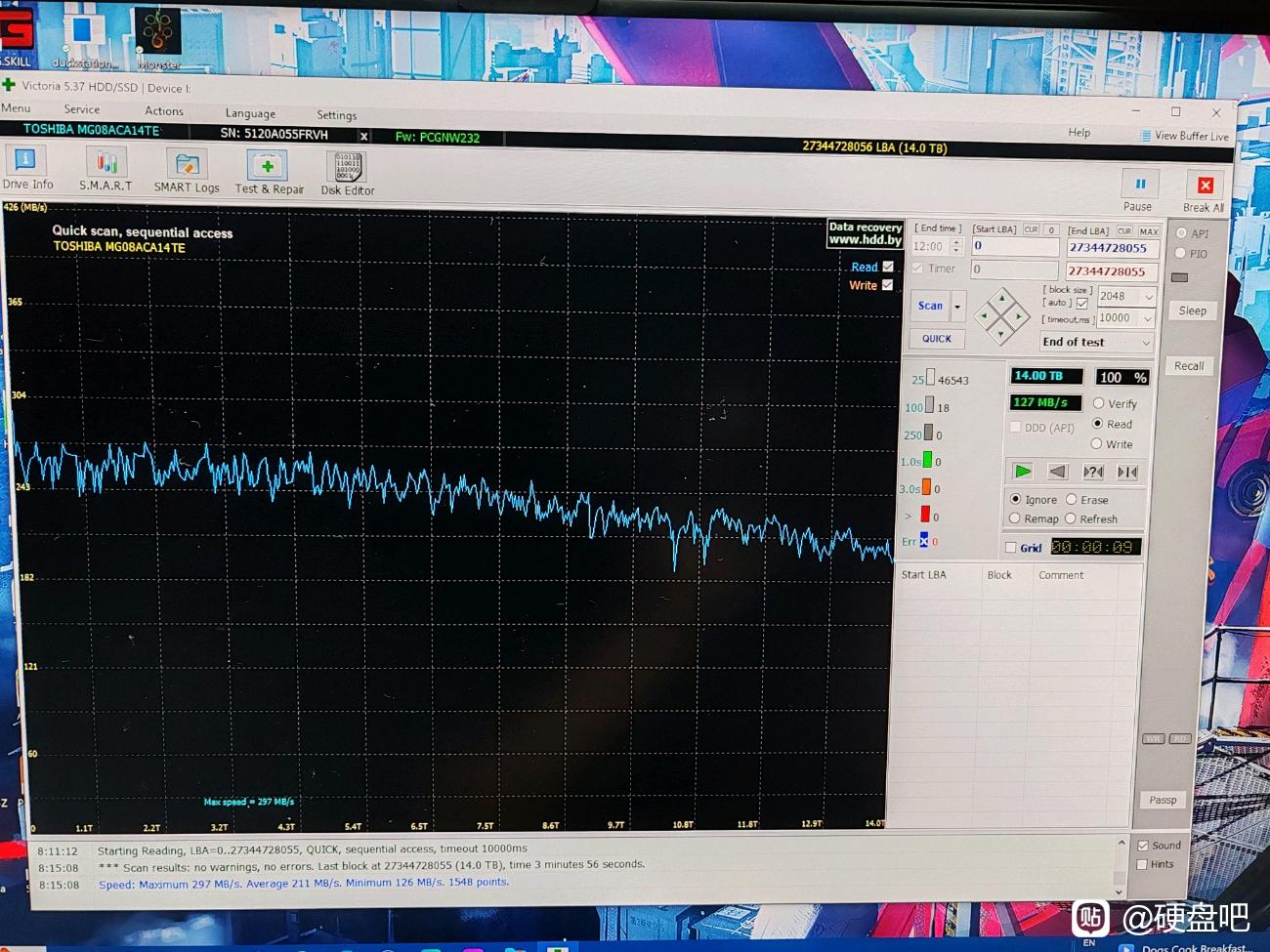The image size is (1270, 952).
Task: Click the Start LBA 0 button
Action: coord(1051,229)
